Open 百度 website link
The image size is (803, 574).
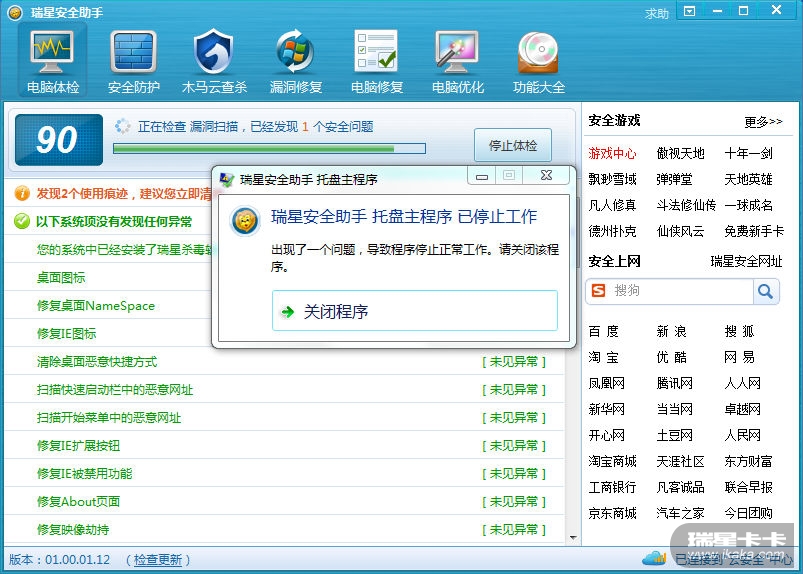604,331
